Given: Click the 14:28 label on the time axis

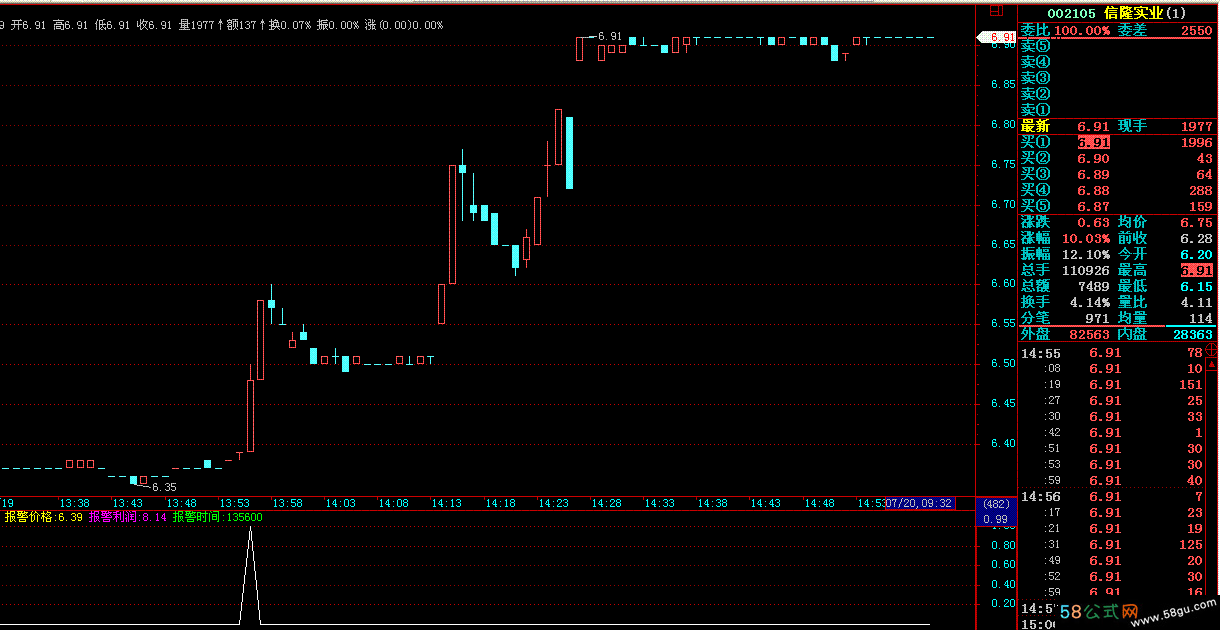Looking at the screenshot, I should (x=607, y=503).
